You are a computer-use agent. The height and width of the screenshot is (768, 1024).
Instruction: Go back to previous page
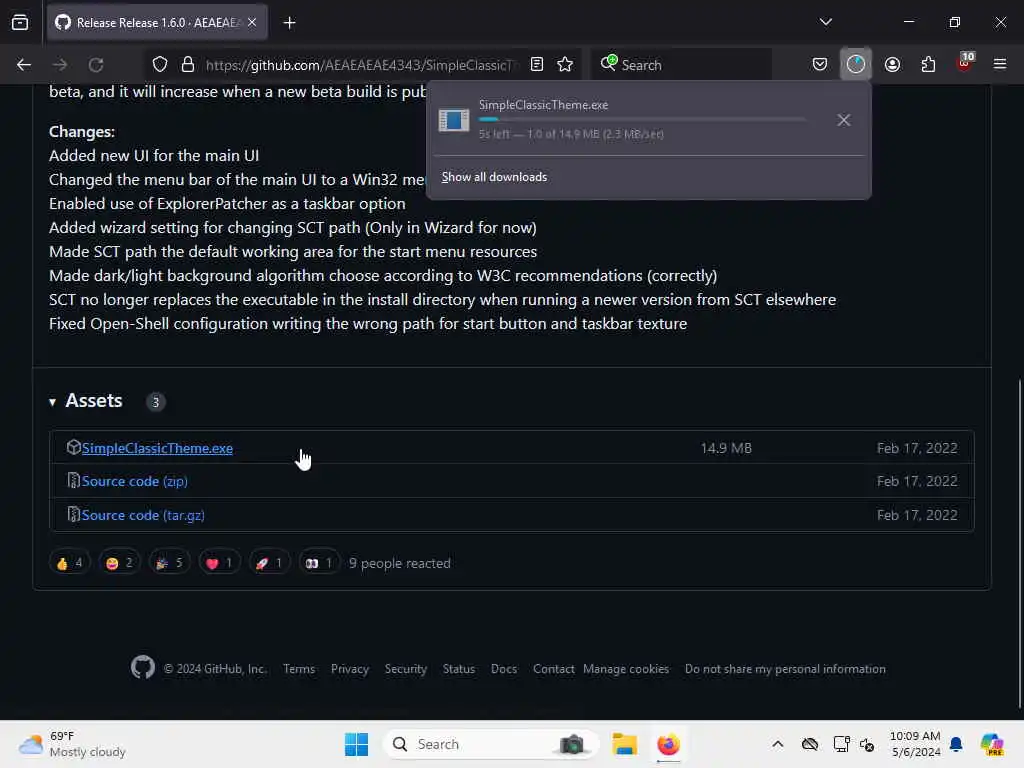24,65
